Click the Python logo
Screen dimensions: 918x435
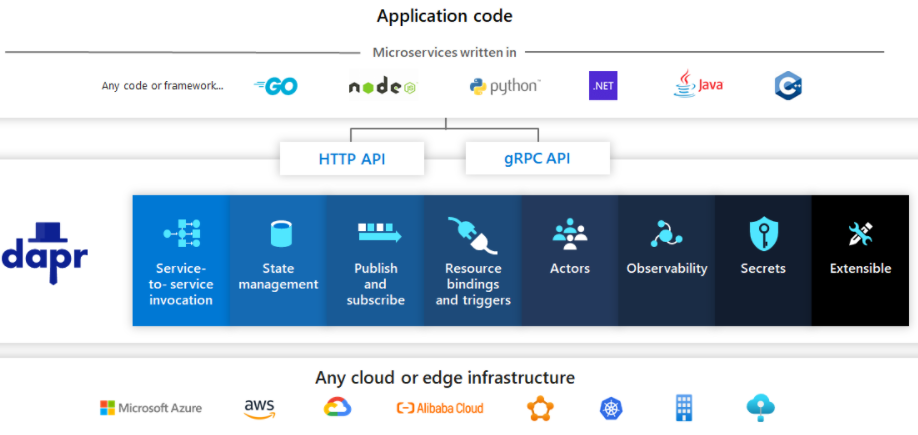coord(505,87)
